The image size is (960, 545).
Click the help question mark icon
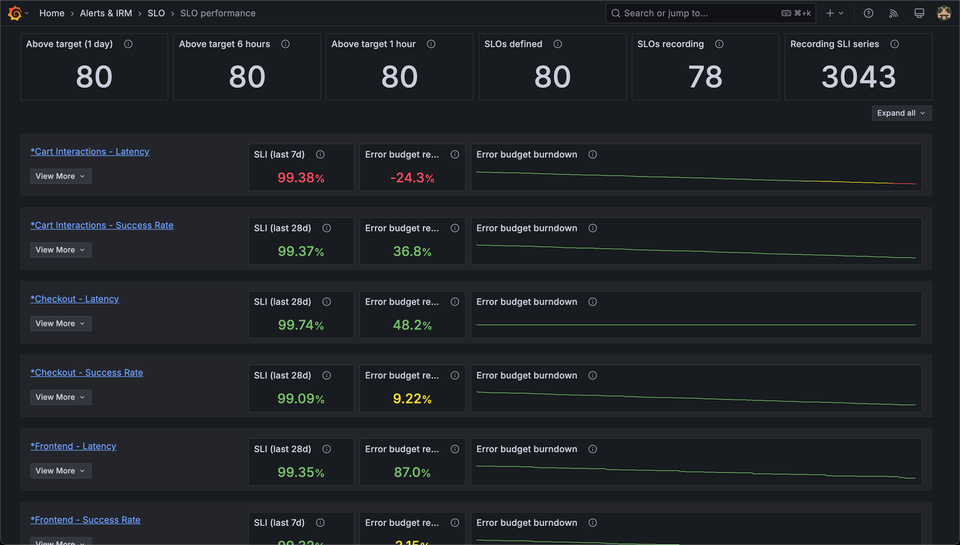pos(868,13)
